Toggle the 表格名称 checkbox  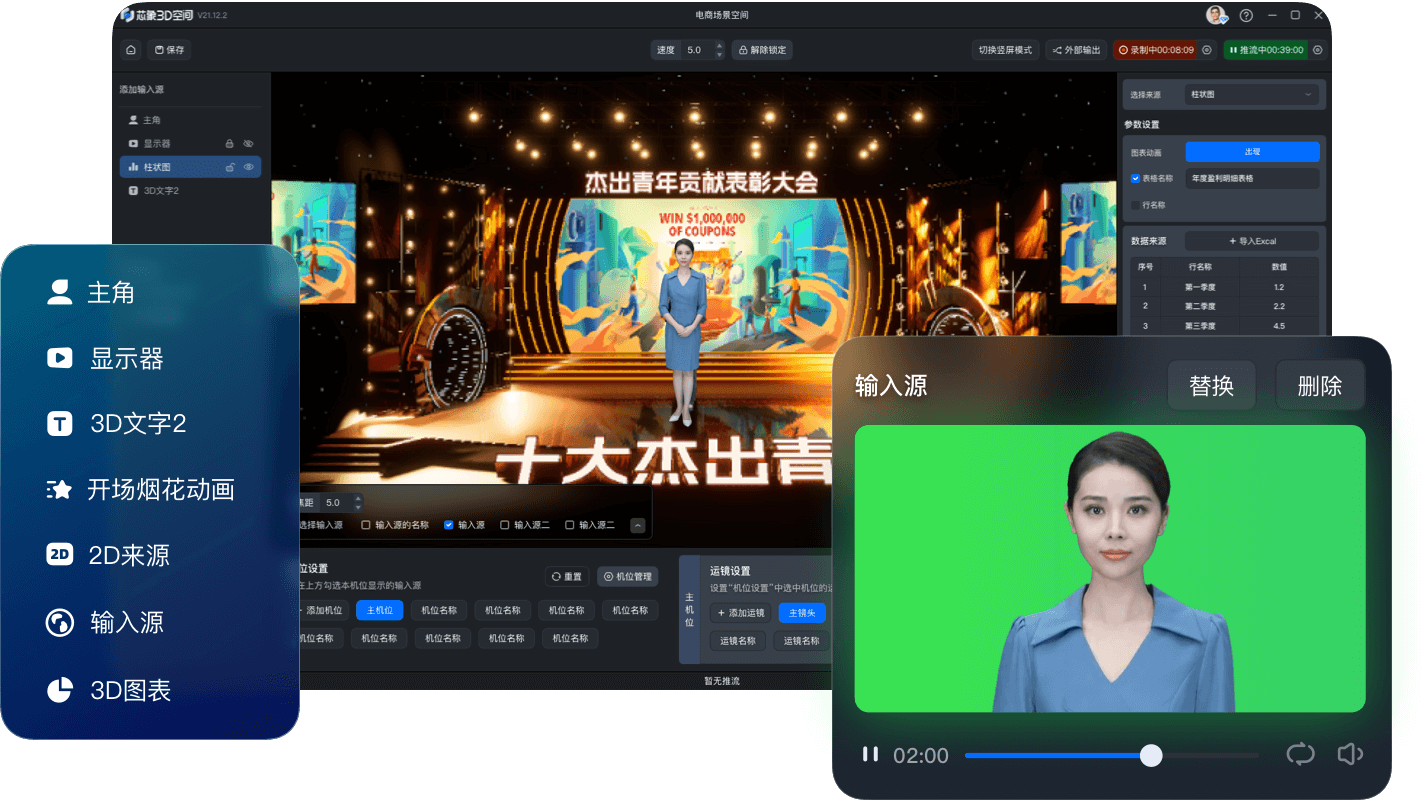(x=1135, y=178)
